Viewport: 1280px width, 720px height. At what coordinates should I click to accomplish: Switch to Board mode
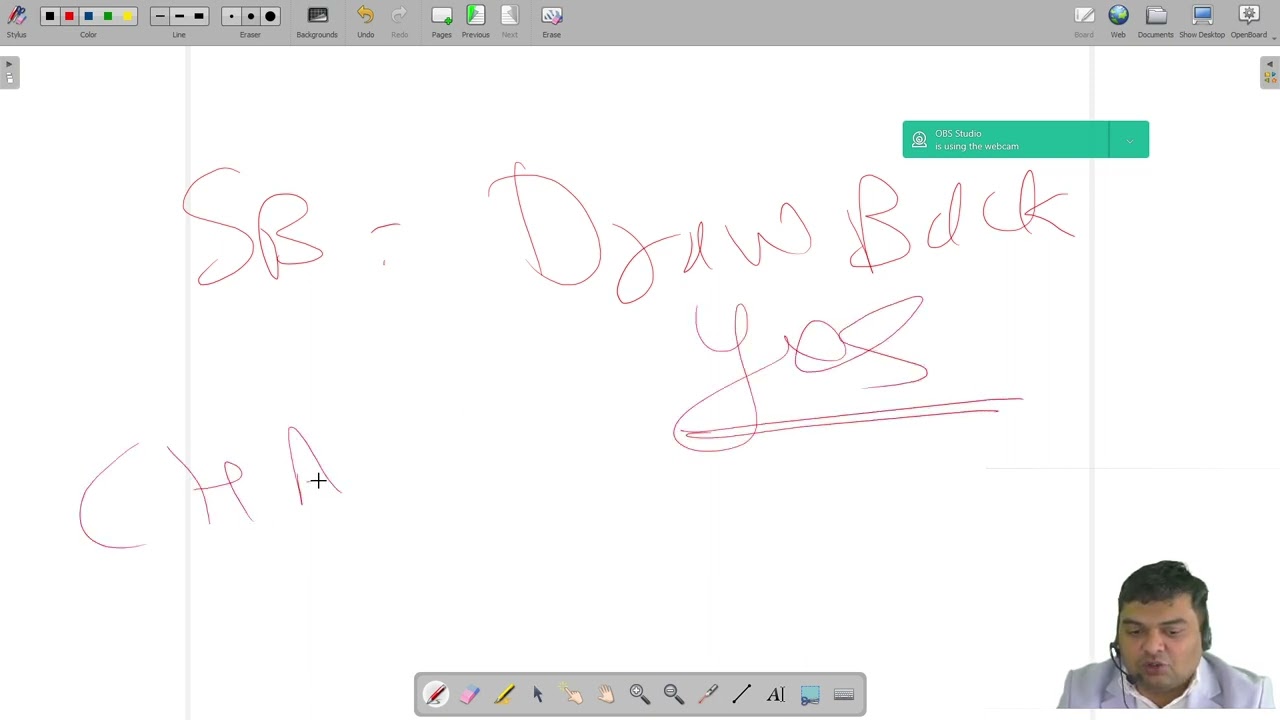(x=1084, y=21)
